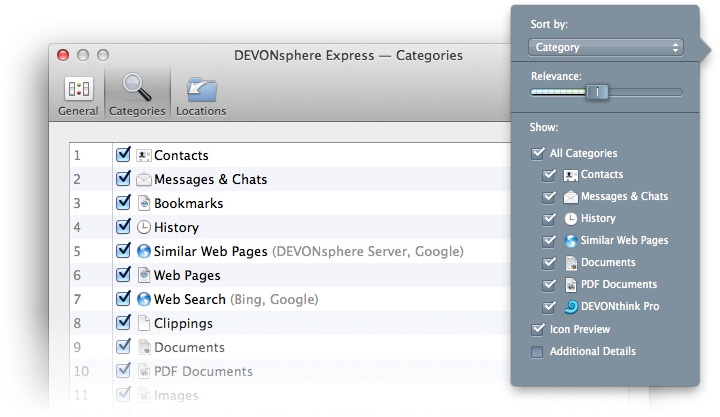Click the DEVONthink Pro icon in popover
This screenshot has height=417, width=720.
tap(570, 307)
